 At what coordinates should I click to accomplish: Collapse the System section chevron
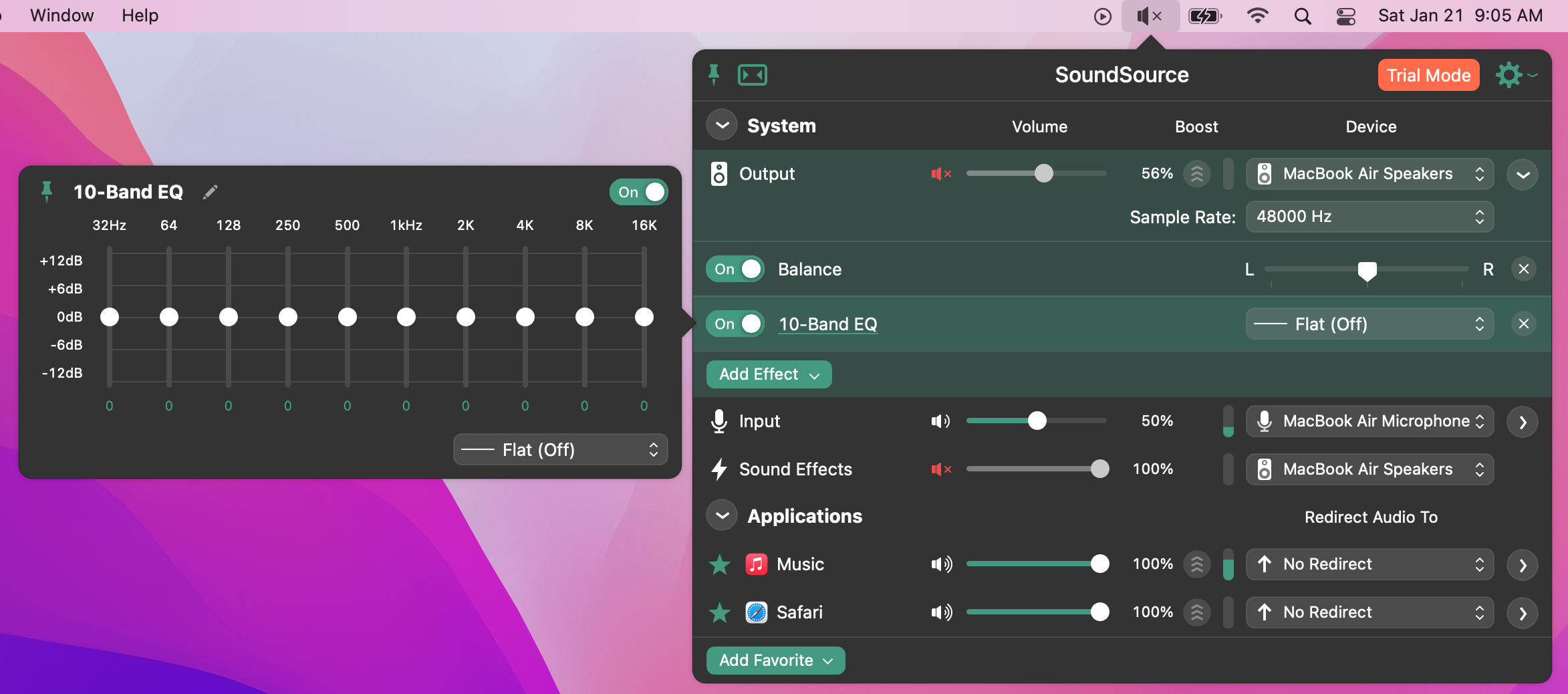click(x=722, y=125)
